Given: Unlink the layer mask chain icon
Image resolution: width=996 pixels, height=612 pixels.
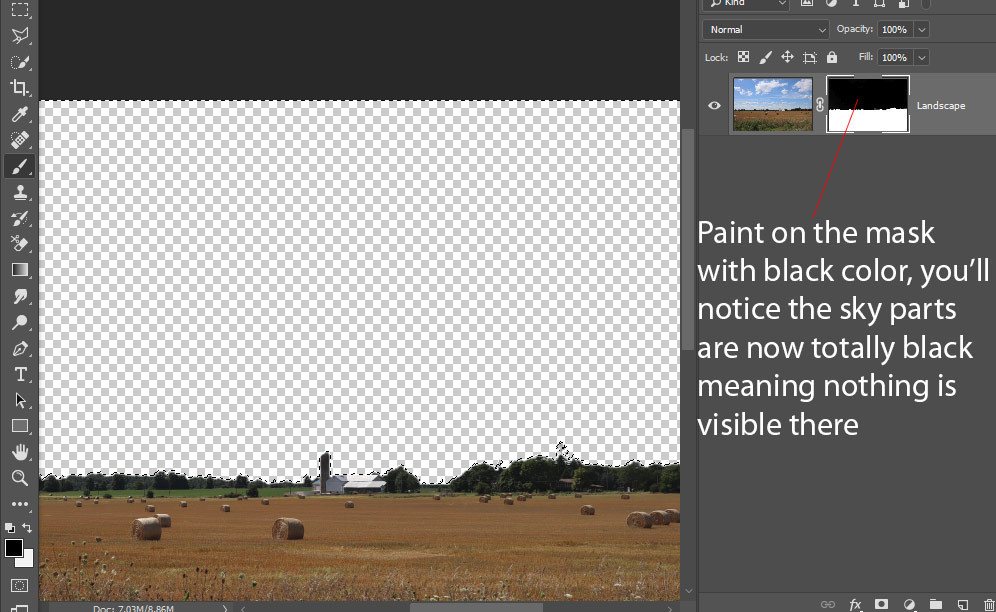Looking at the screenshot, I should [820, 105].
